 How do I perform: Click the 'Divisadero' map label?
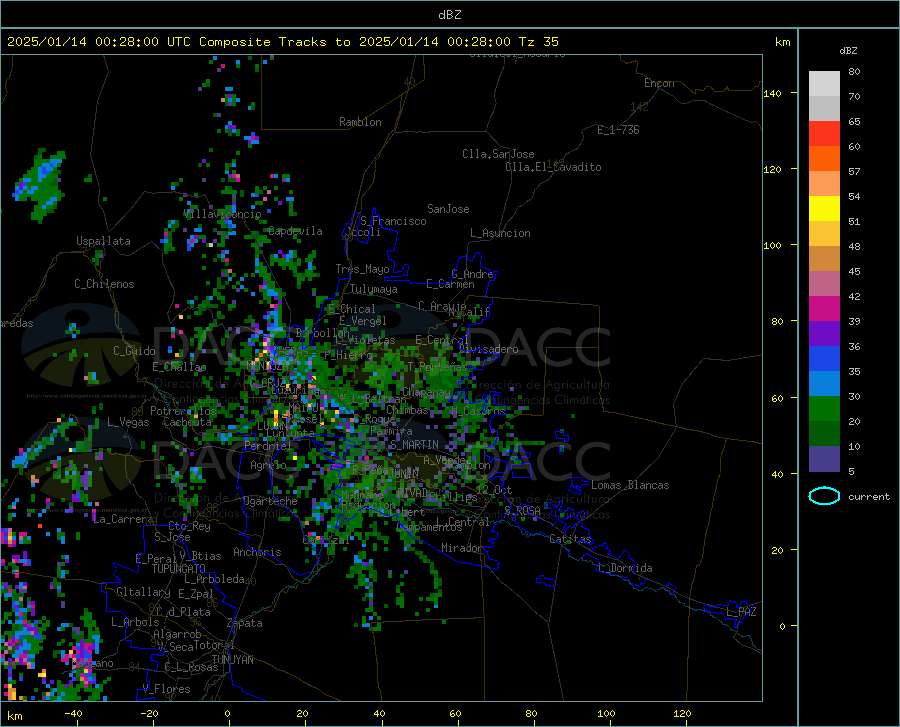click(x=488, y=349)
